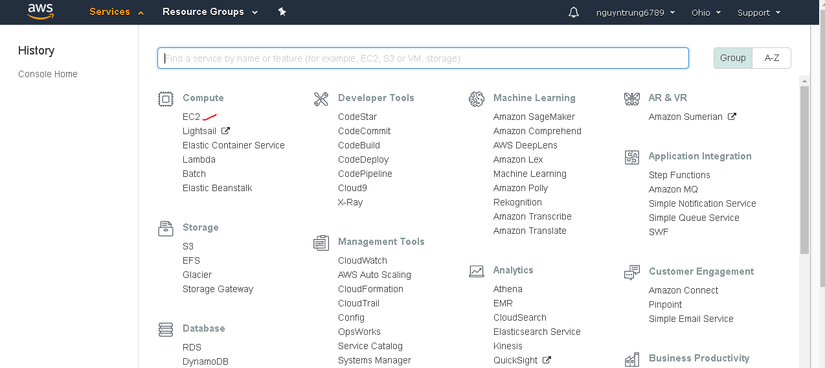Open Lambda service
Viewport: 825px width, 368px height.
coord(199,160)
